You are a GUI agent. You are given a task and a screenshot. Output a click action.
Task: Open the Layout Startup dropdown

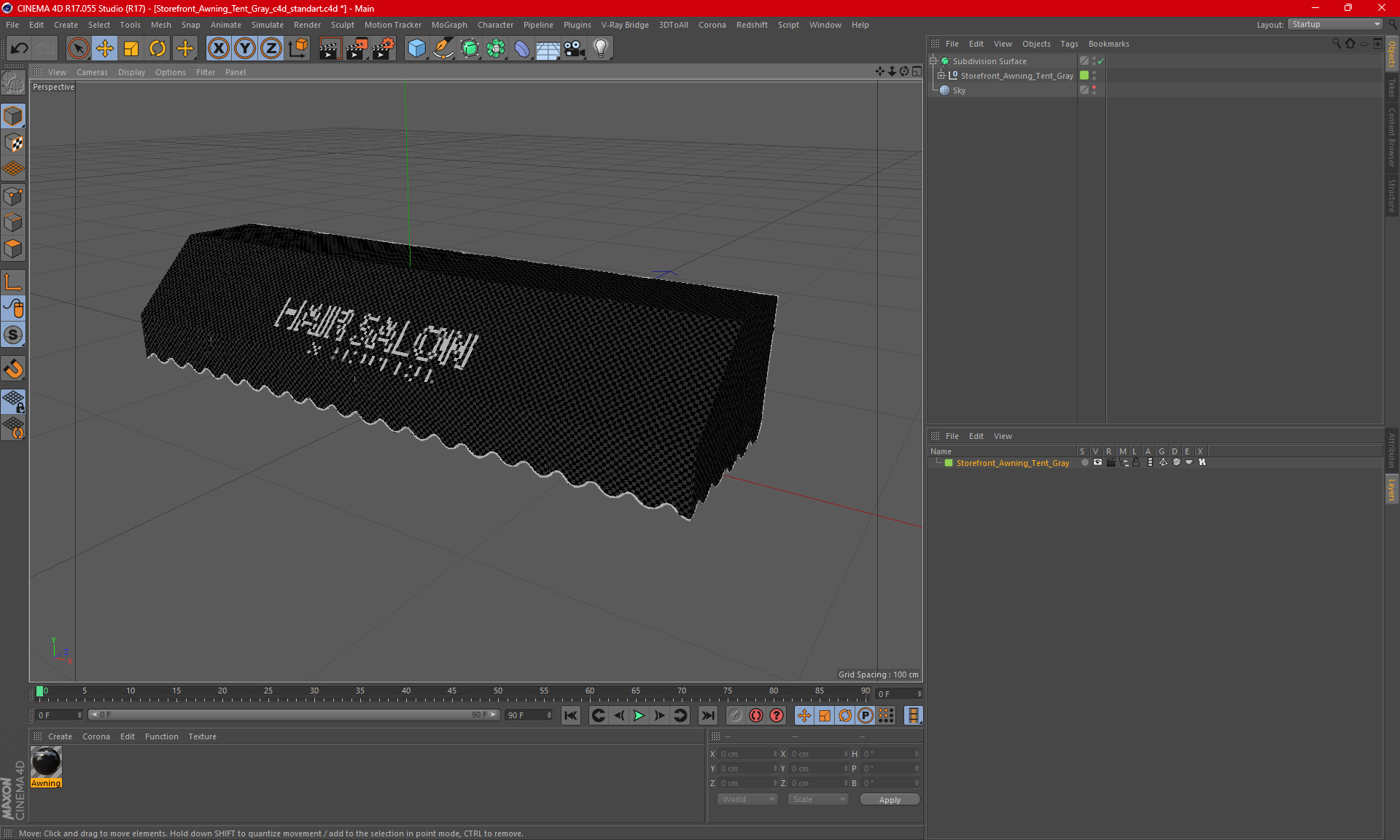1335,24
